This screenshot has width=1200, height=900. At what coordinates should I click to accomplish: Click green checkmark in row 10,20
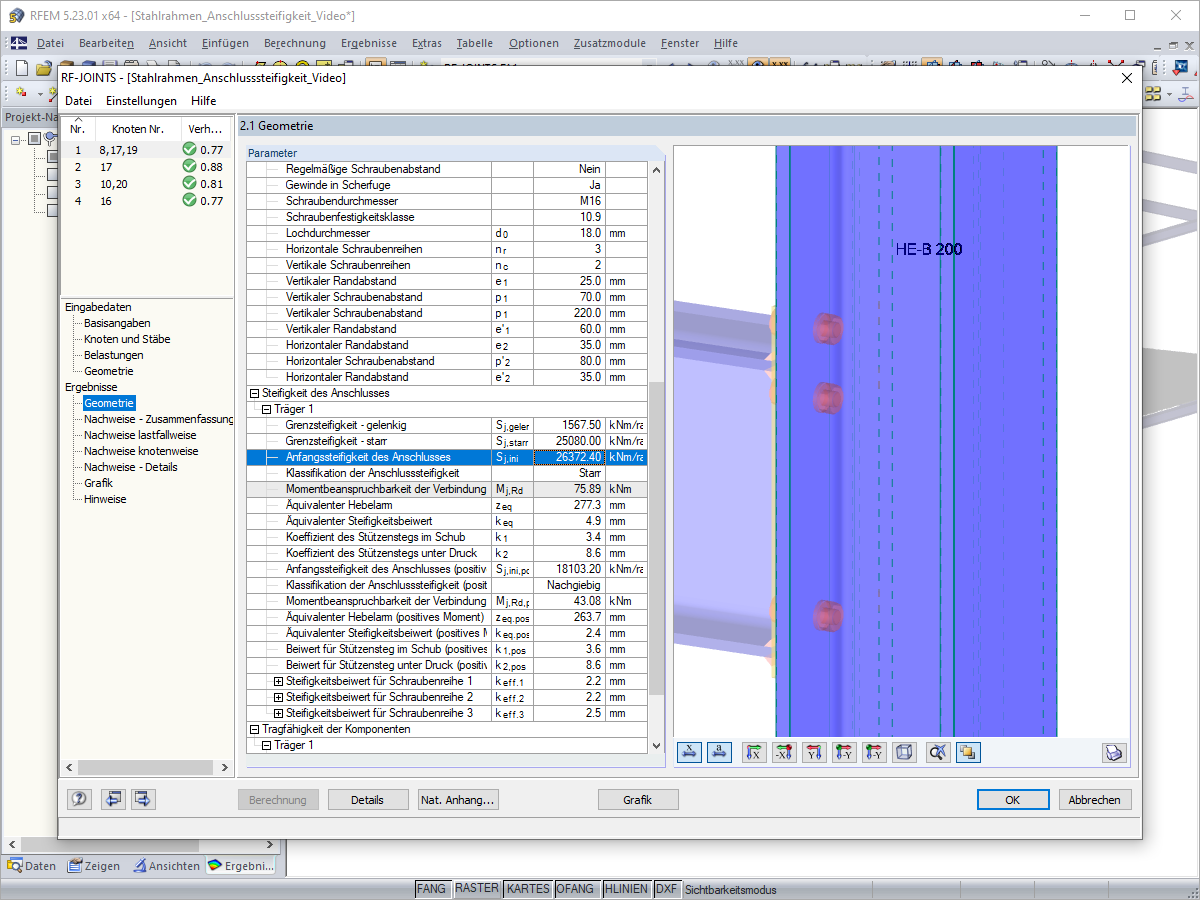click(189, 184)
